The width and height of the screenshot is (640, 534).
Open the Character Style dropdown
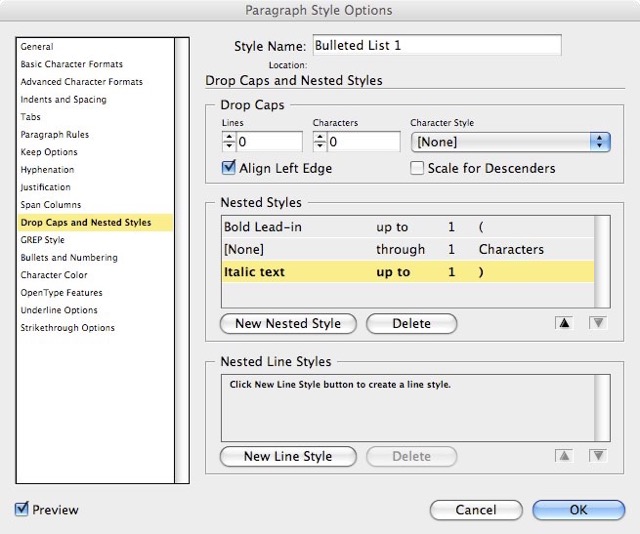tap(510, 142)
